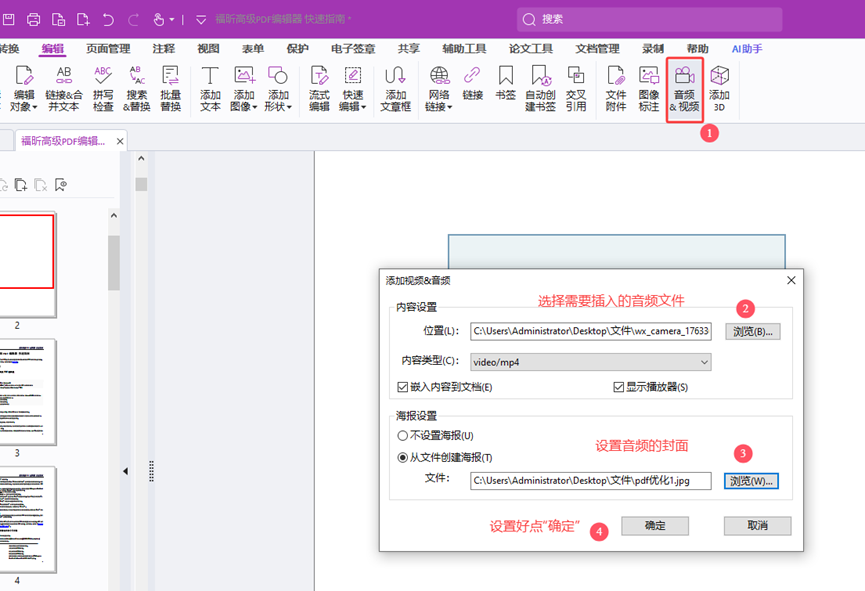
Task: Click the Add 3D (添加3D) icon
Action: (719, 89)
